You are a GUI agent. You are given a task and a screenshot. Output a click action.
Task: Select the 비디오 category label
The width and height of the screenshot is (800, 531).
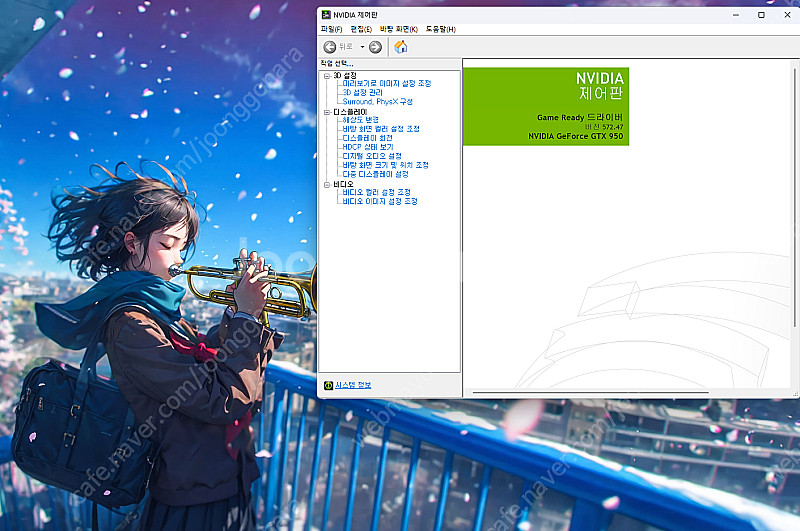pos(343,184)
